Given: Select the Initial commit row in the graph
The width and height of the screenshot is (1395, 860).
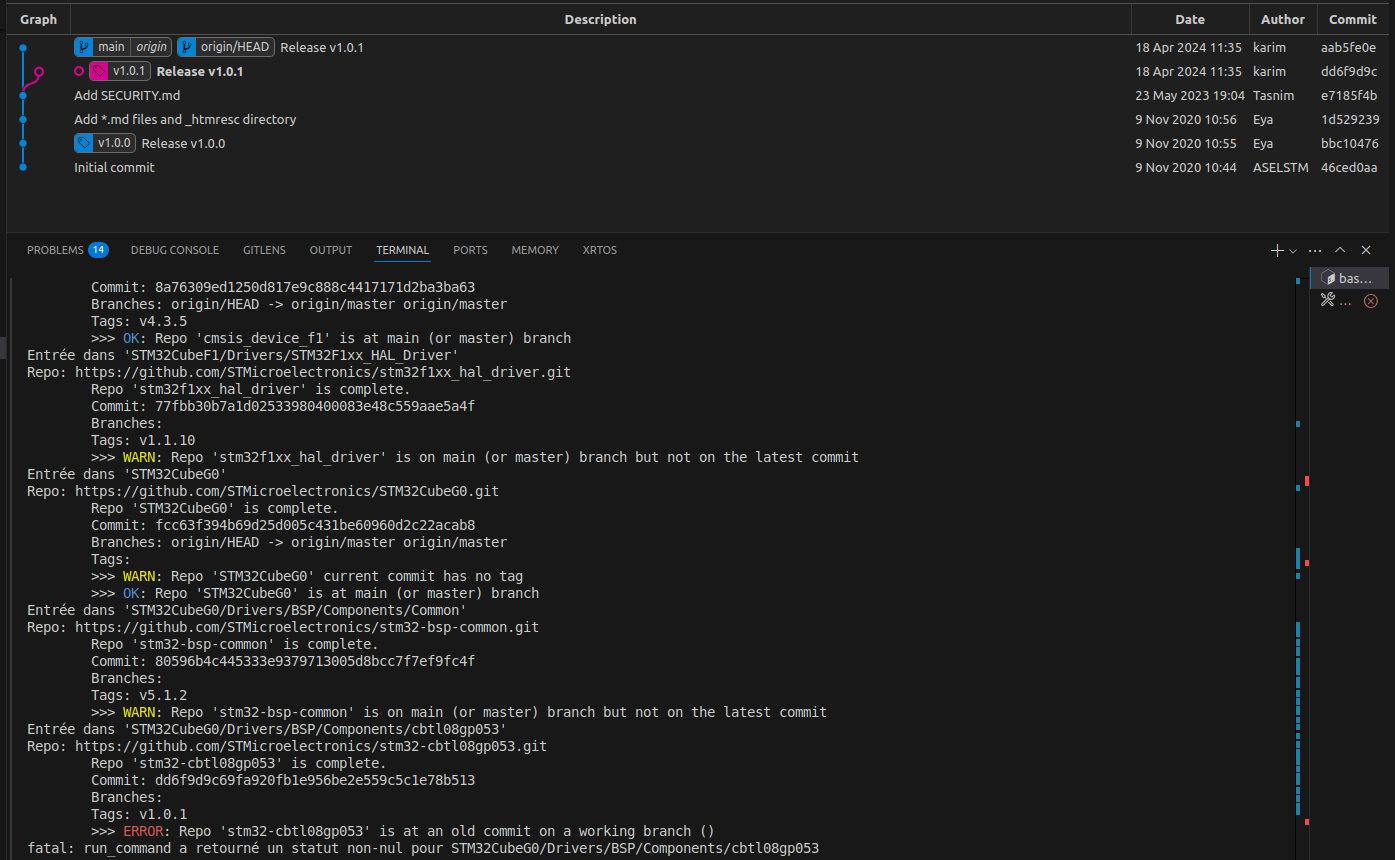Looking at the screenshot, I should [x=113, y=167].
